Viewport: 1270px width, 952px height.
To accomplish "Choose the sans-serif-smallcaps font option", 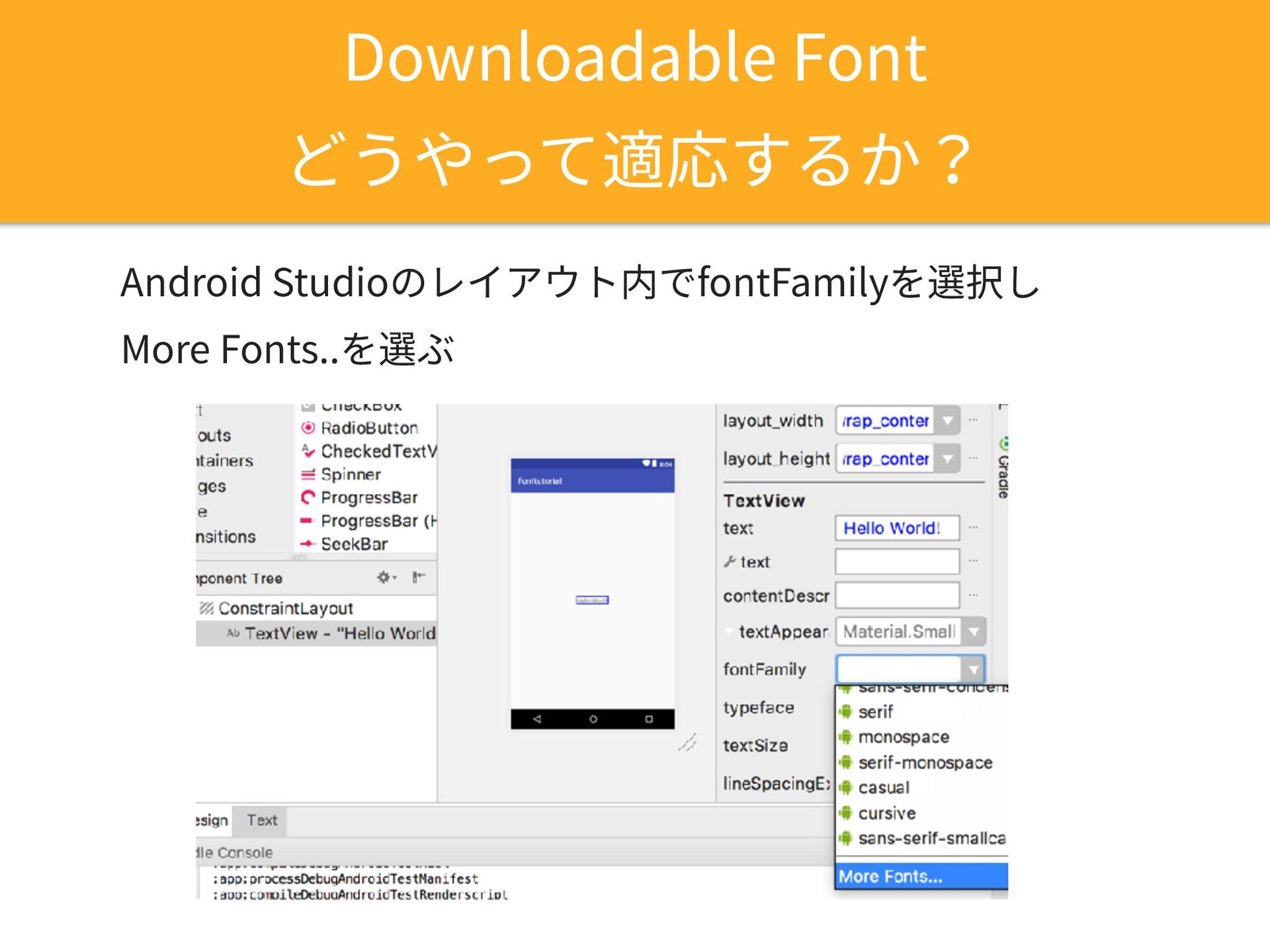I will 921,838.
